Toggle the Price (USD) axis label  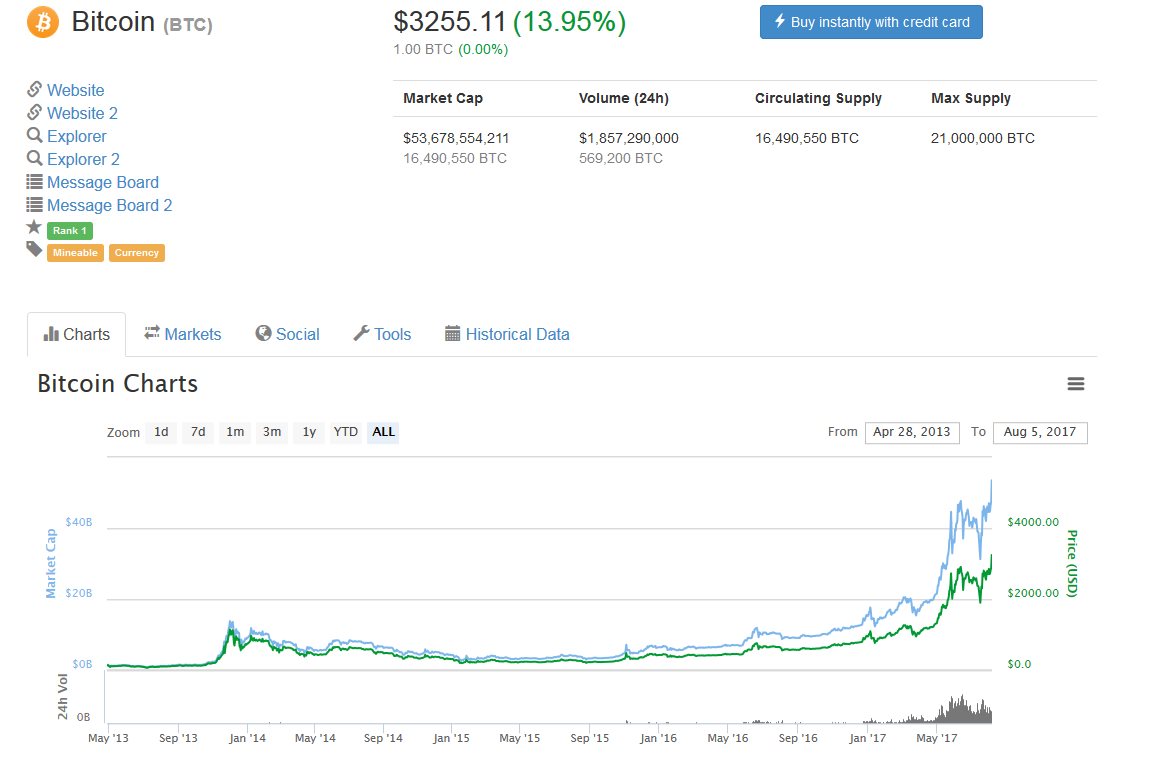coord(1072,563)
